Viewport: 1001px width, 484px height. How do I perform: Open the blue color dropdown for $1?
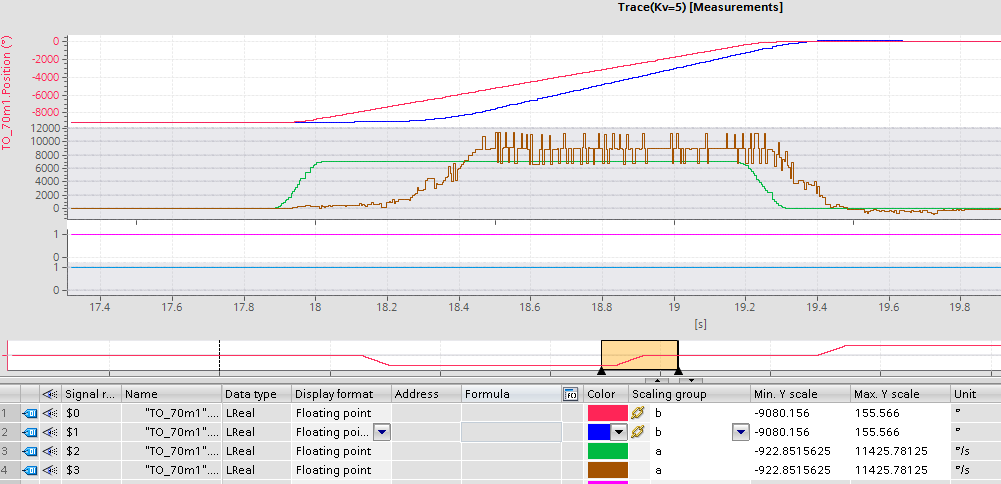click(x=618, y=432)
